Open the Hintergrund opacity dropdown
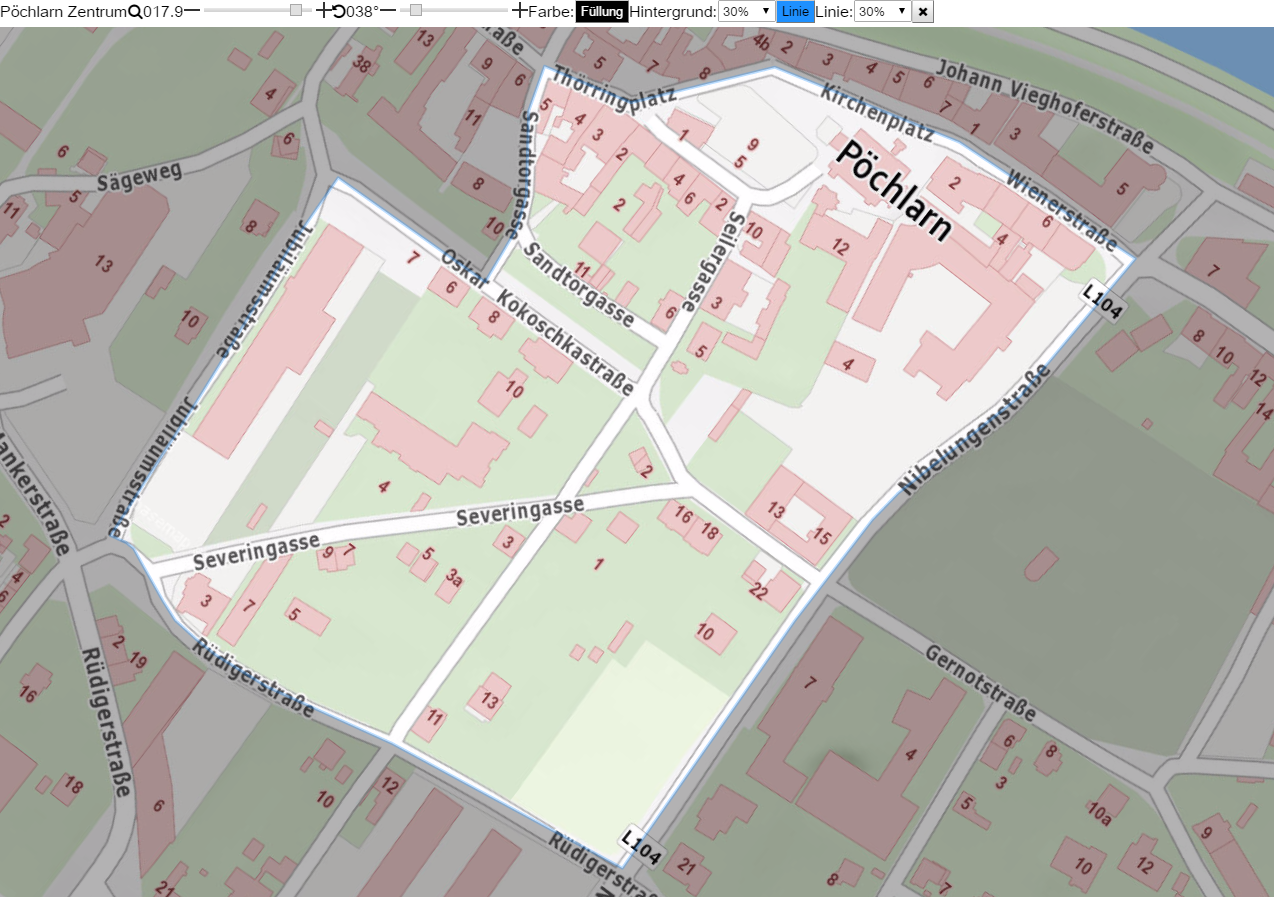 747,12
